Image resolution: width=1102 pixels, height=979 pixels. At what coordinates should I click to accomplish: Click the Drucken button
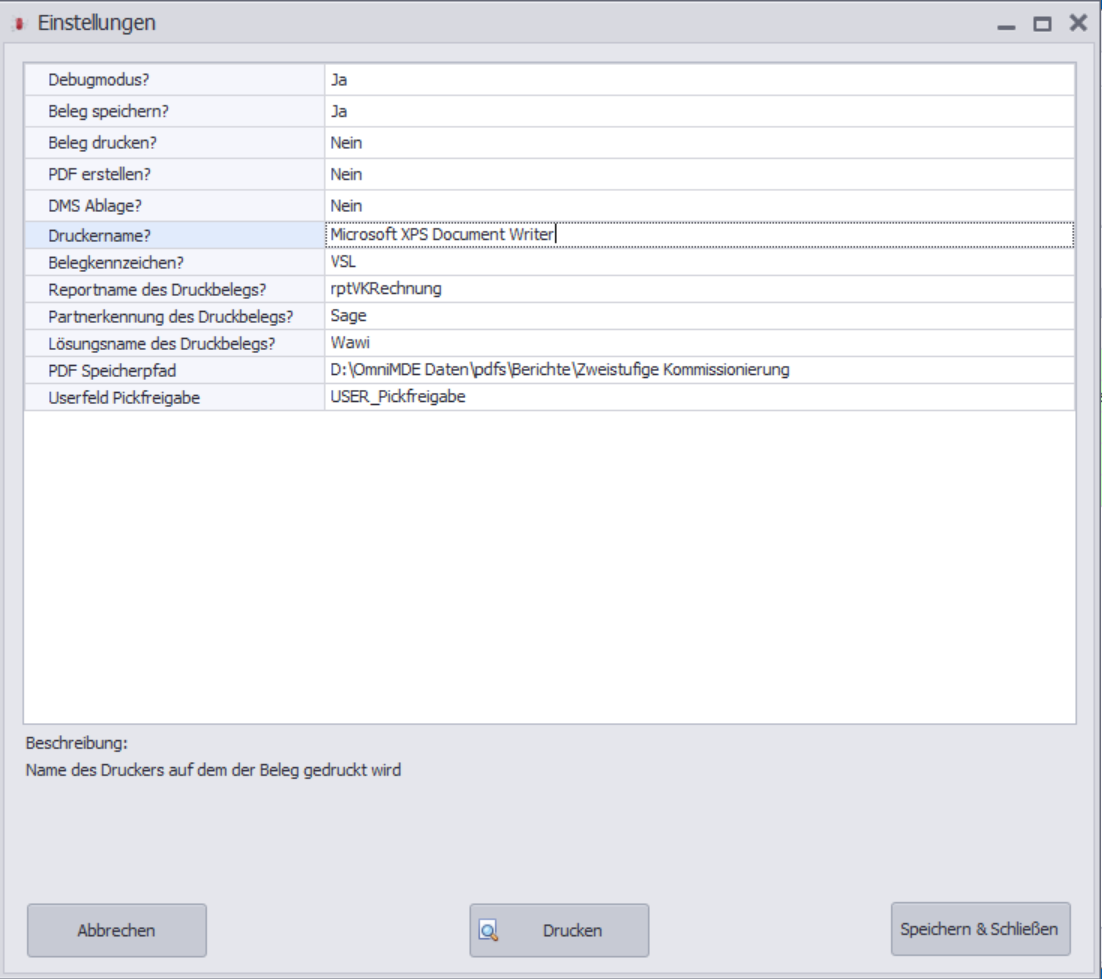[559, 930]
